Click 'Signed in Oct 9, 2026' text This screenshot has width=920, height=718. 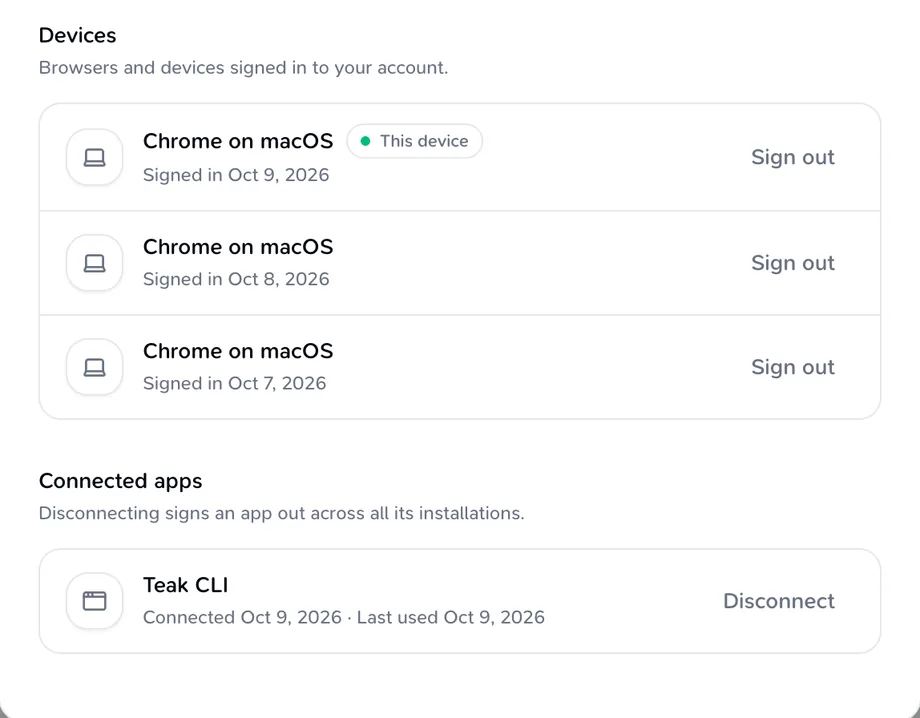click(236, 175)
